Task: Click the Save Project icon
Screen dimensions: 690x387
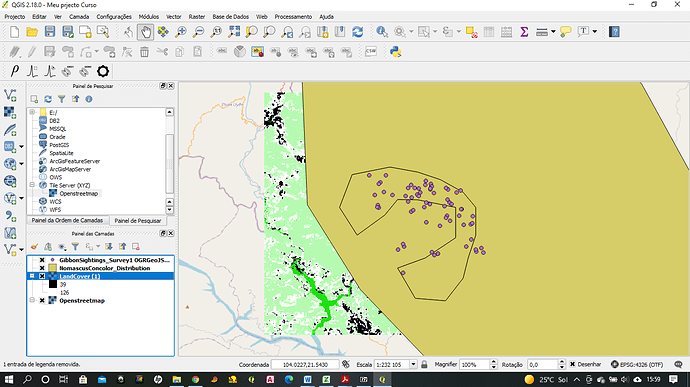Action: point(50,32)
